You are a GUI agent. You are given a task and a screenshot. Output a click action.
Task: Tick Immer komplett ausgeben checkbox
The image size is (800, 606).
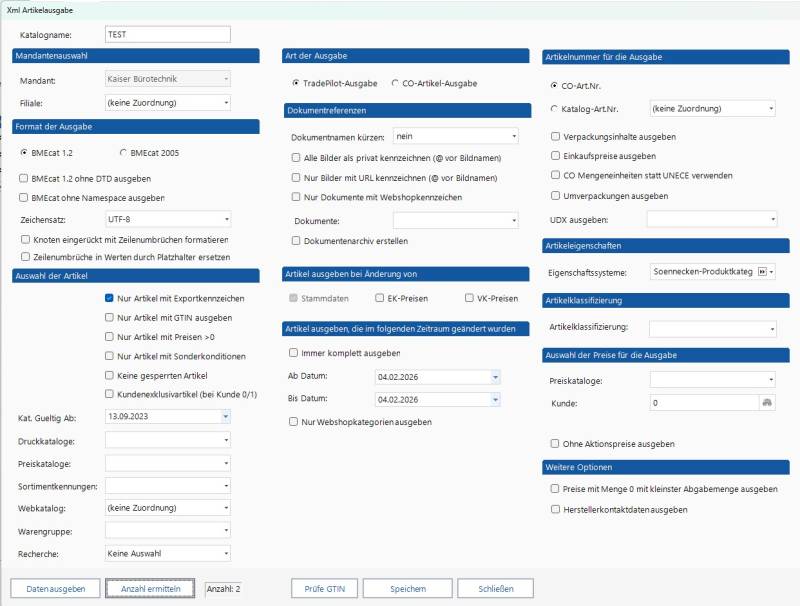pos(294,353)
